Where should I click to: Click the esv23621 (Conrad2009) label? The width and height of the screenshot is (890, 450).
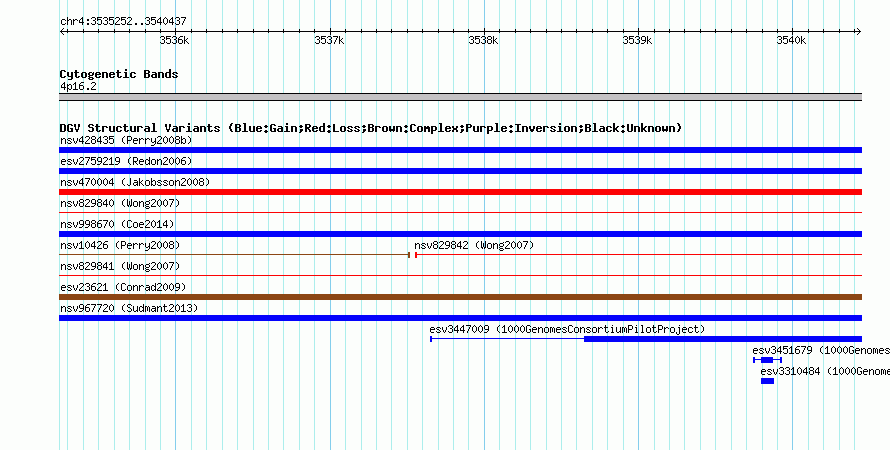pyautogui.click(x=123, y=287)
